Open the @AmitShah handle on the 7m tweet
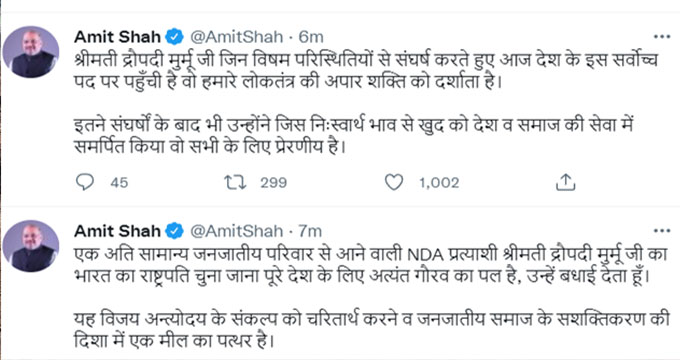 click(x=237, y=231)
